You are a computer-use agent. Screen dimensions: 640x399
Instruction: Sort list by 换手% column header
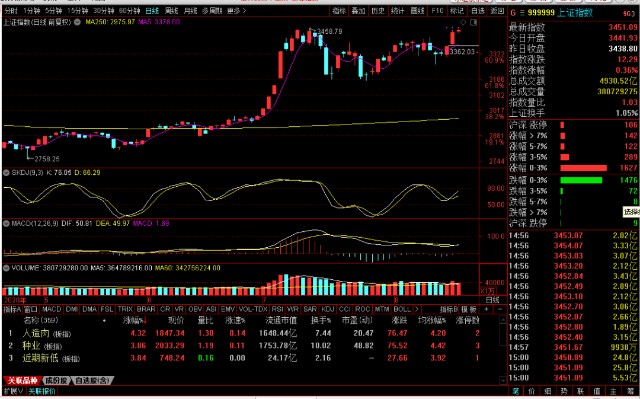321,321
